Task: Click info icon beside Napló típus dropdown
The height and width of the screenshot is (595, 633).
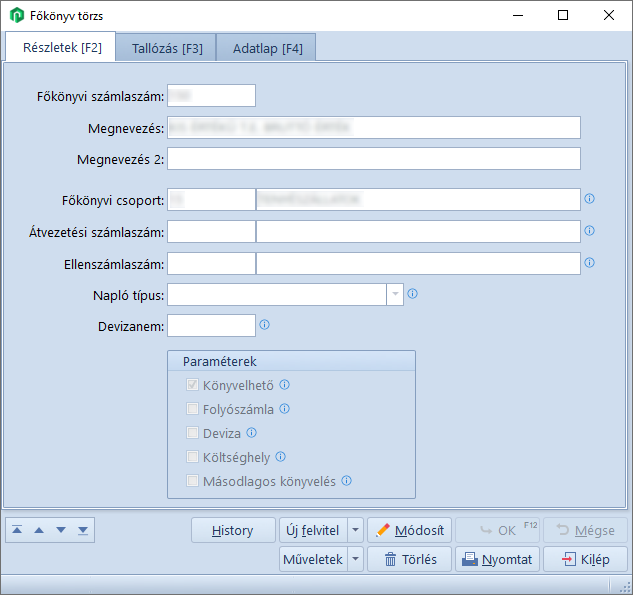Action: tap(412, 294)
